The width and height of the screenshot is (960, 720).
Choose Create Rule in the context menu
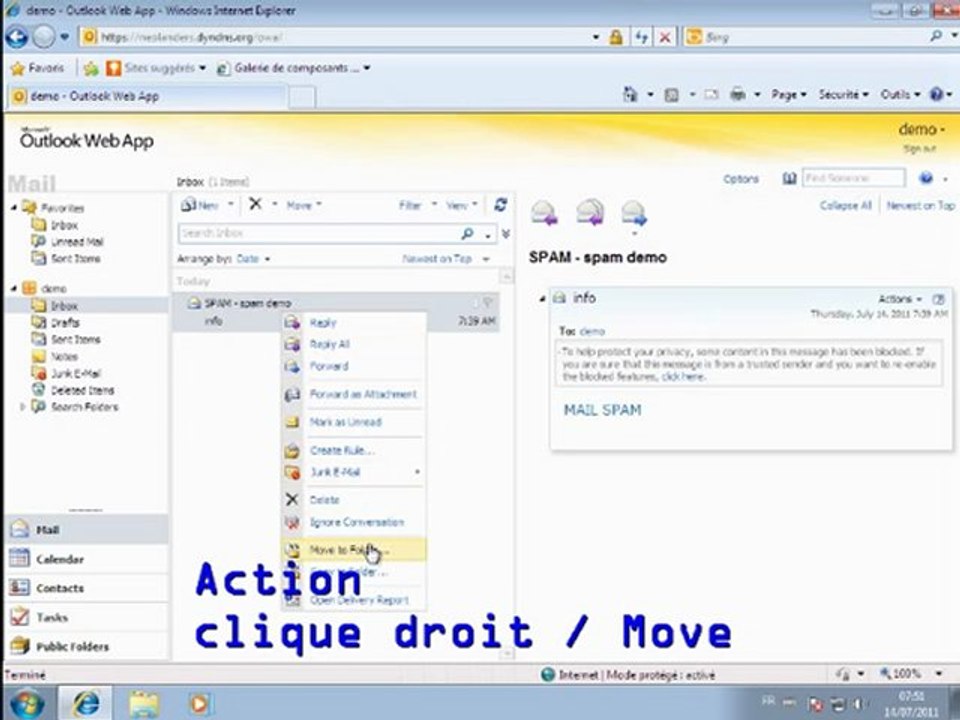354,450
